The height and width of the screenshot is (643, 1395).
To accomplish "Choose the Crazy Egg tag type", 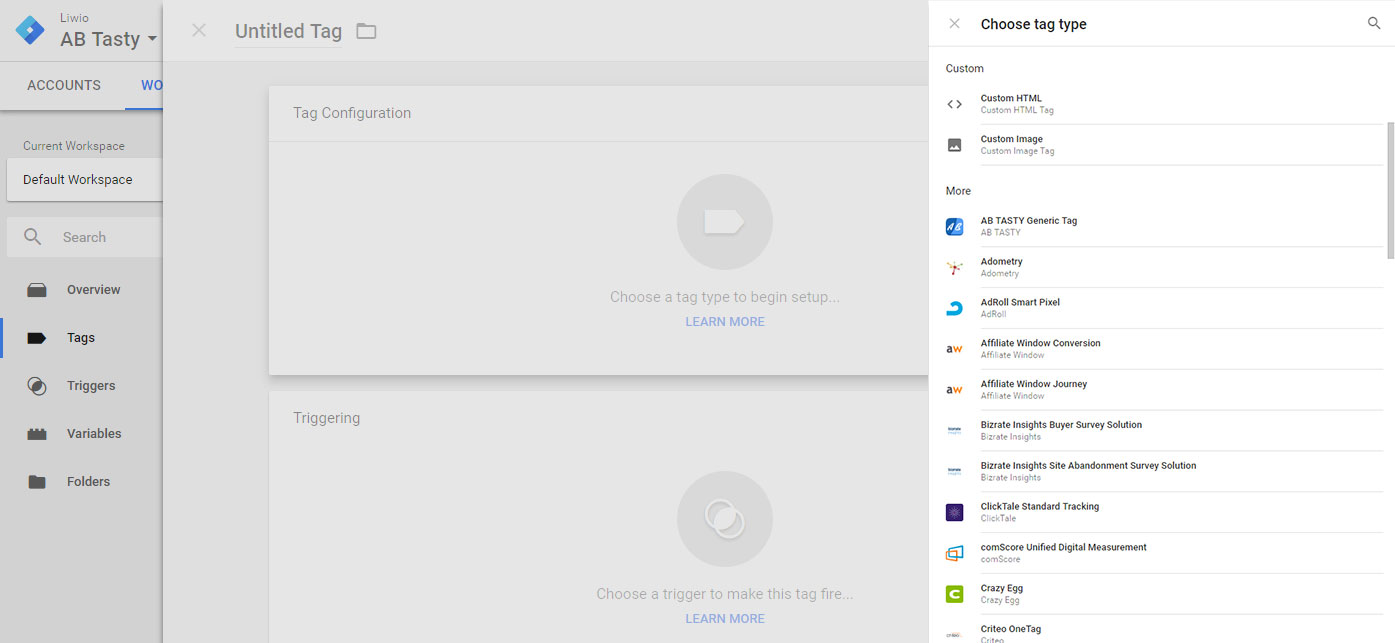I will coord(1164,594).
